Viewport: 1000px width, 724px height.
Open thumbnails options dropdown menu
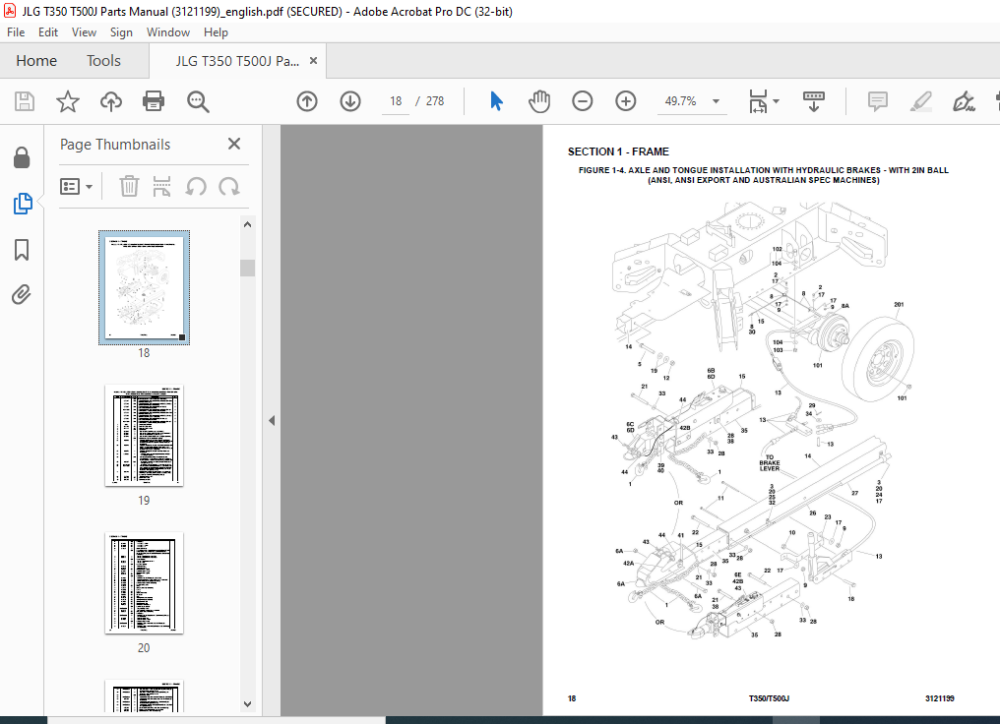(76, 186)
